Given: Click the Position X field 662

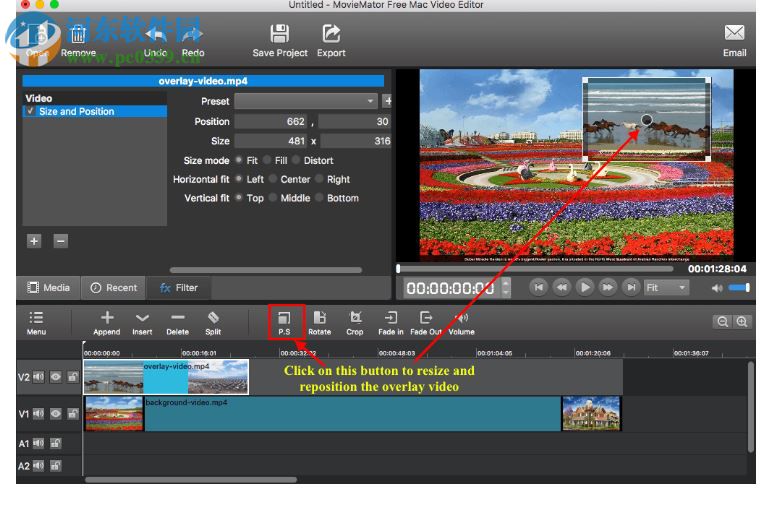Looking at the screenshot, I should coord(271,122).
